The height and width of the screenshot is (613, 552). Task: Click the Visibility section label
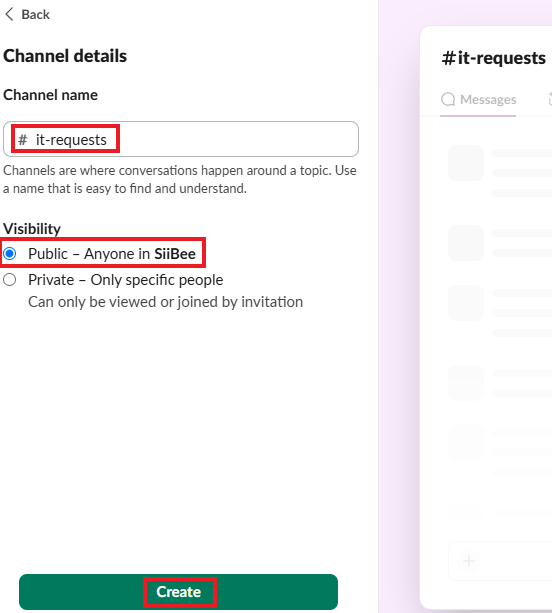32,229
